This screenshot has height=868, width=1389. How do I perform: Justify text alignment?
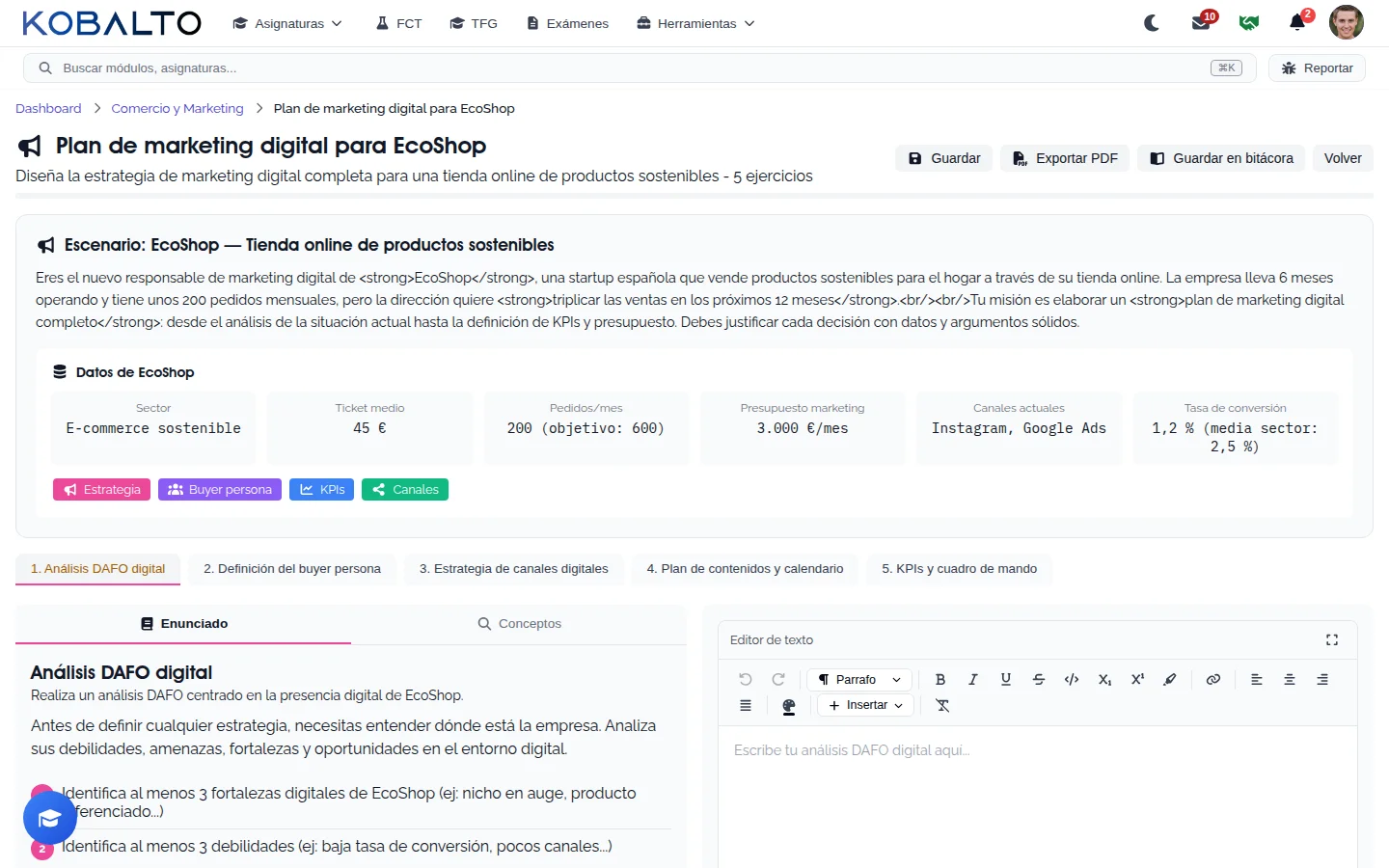[746, 705]
